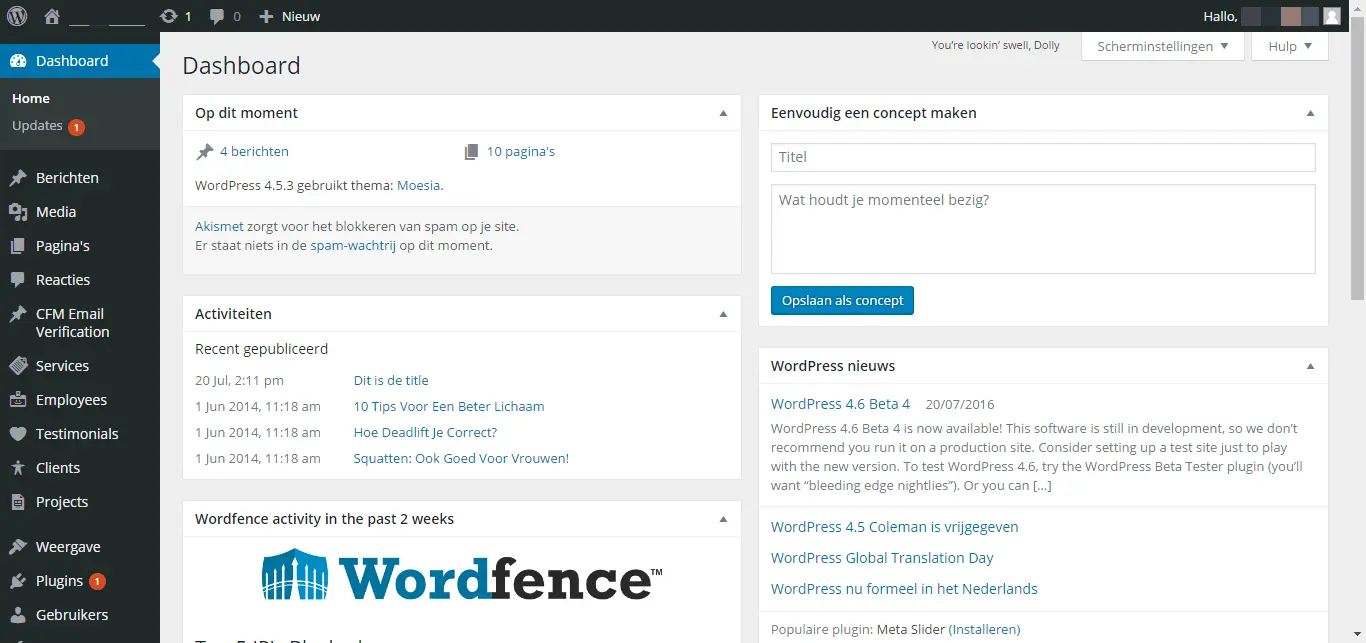Click the Weergave paintbrush icon
The image size is (1366, 643).
18,547
